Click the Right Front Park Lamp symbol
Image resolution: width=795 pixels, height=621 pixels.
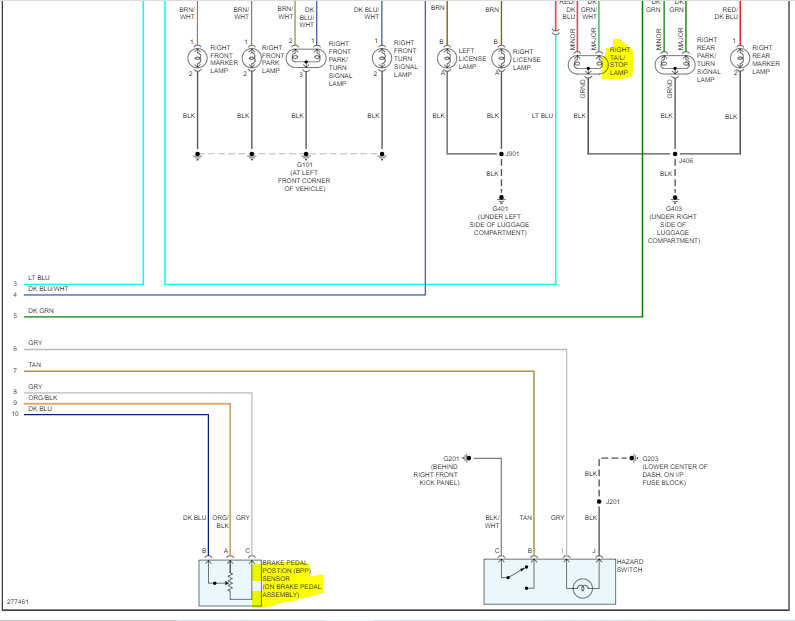coord(251,58)
